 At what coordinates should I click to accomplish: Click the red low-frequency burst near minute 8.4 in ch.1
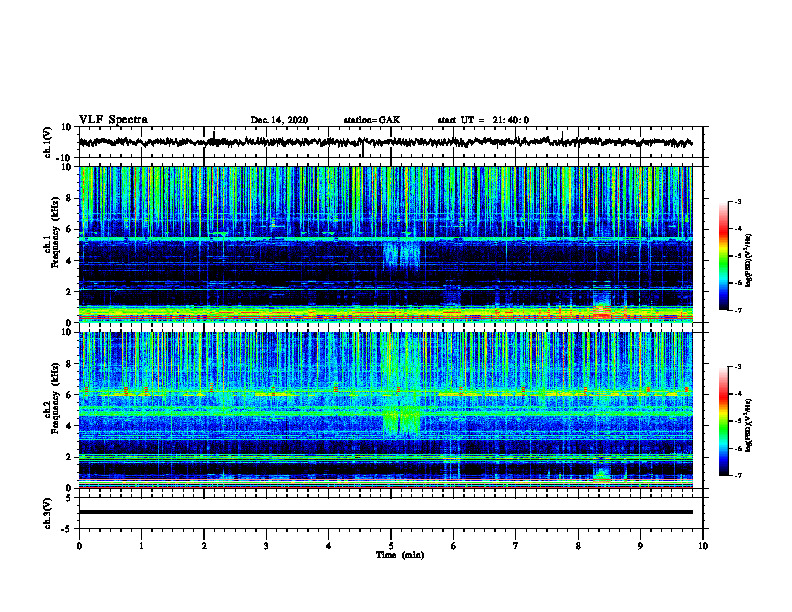(602, 310)
